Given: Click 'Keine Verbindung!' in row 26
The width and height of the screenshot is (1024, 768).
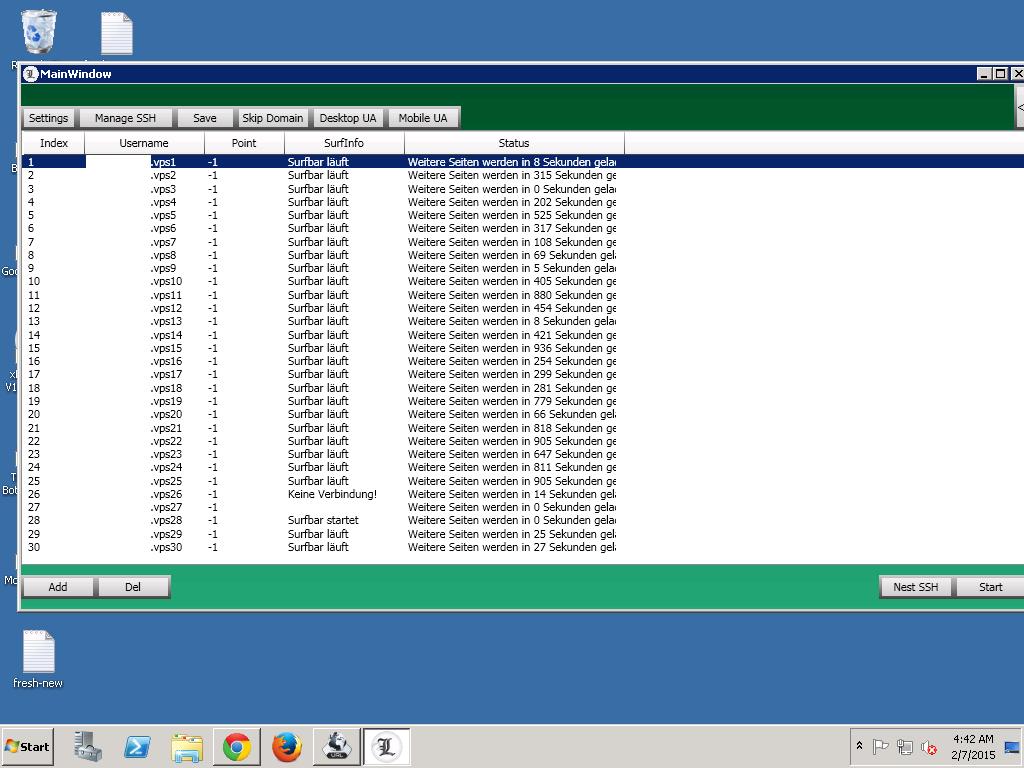Looking at the screenshot, I should (332, 494).
